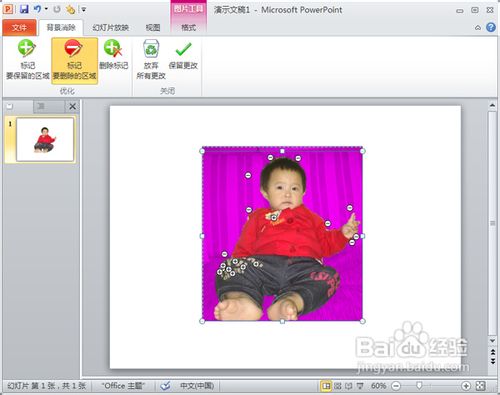
Task: Click "Office 主题" in status bar
Action: coord(123,386)
